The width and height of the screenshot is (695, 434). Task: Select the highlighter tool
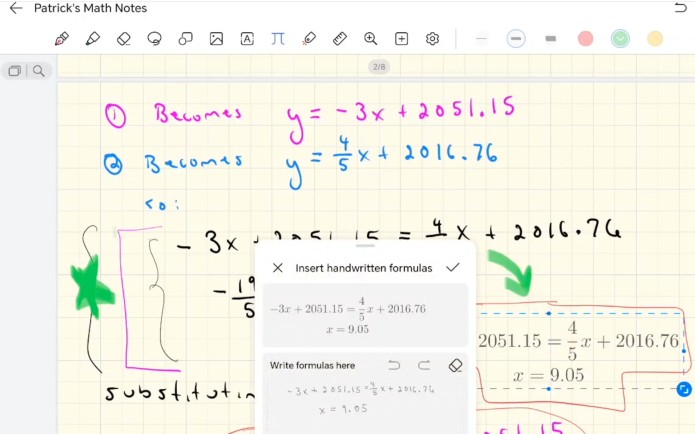(92, 39)
